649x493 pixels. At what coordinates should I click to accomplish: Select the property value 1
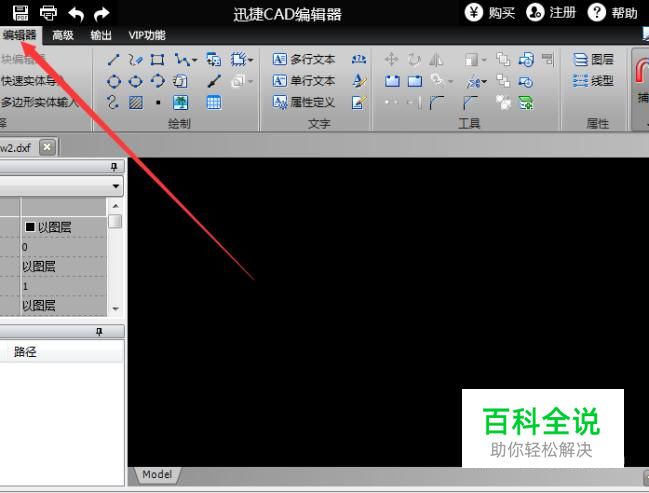pyautogui.click(x=25, y=286)
